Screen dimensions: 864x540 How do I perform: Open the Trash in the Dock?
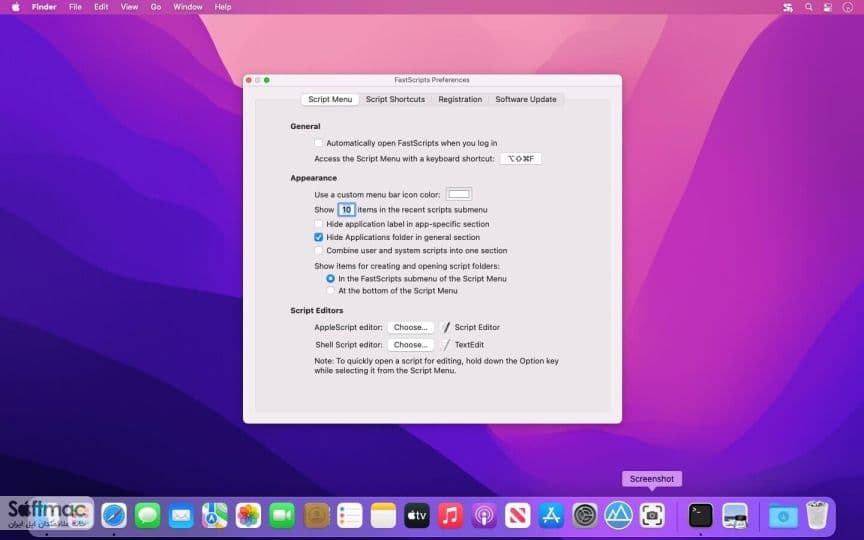(817, 515)
